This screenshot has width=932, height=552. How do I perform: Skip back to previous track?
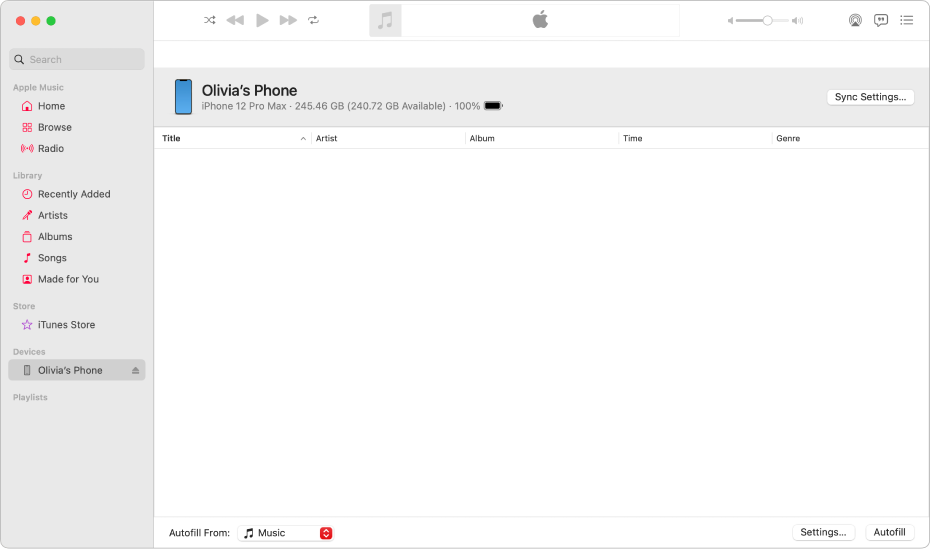pos(235,20)
